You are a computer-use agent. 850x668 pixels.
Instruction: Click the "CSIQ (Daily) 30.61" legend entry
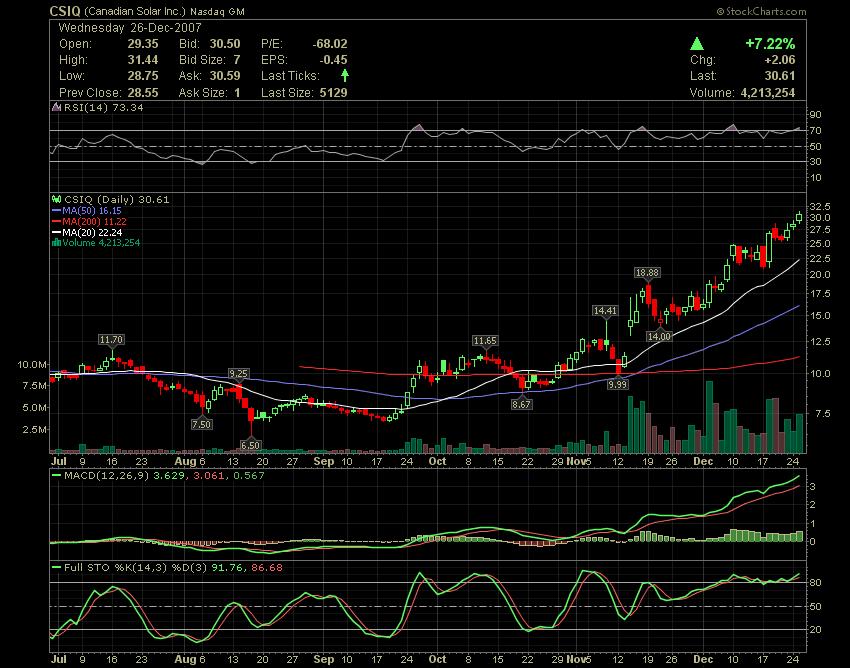[117, 200]
